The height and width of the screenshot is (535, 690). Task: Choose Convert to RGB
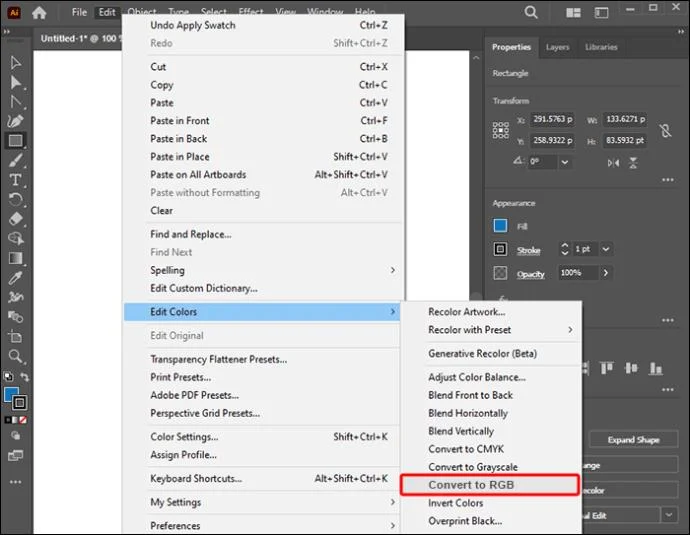490,485
